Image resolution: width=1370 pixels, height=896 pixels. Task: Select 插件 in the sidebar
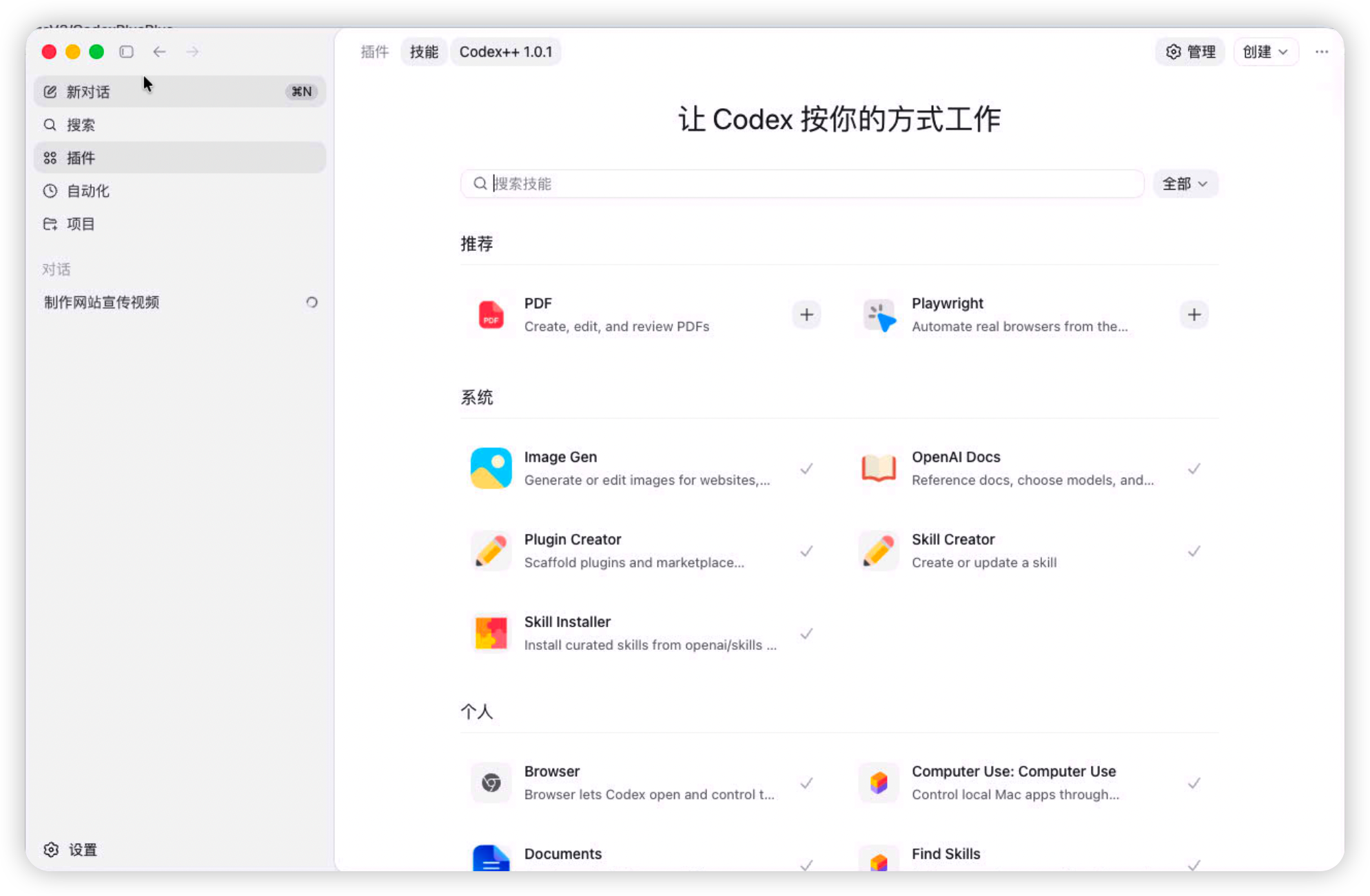179,158
